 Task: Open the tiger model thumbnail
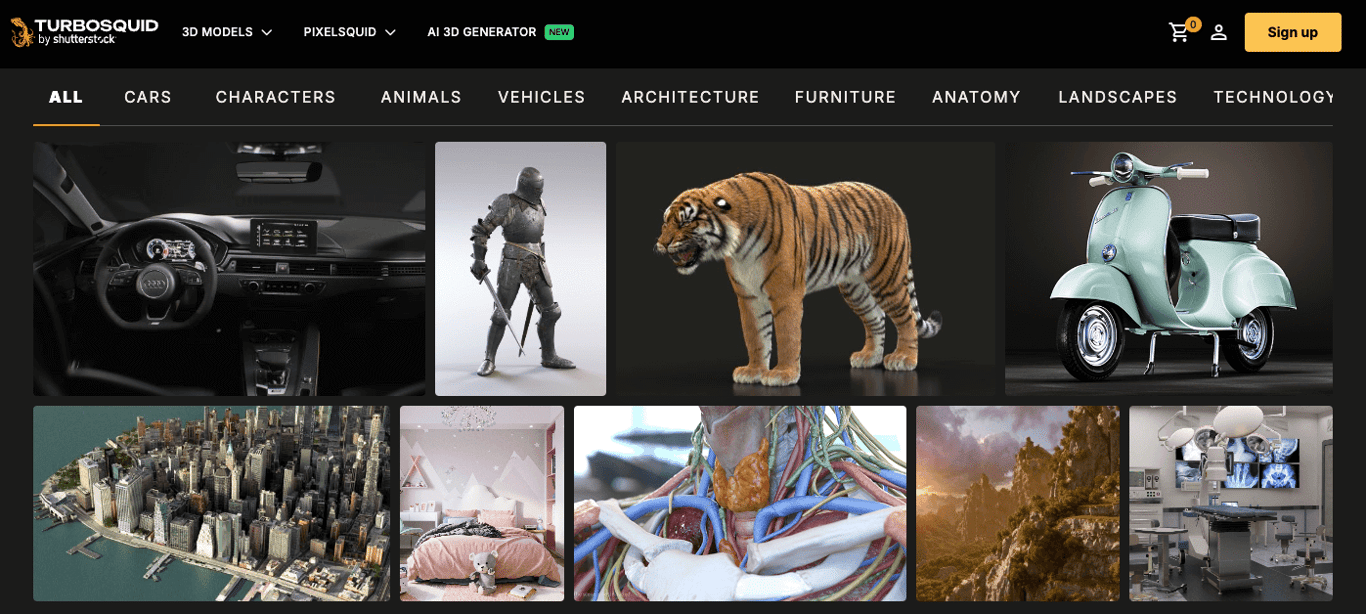point(804,268)
